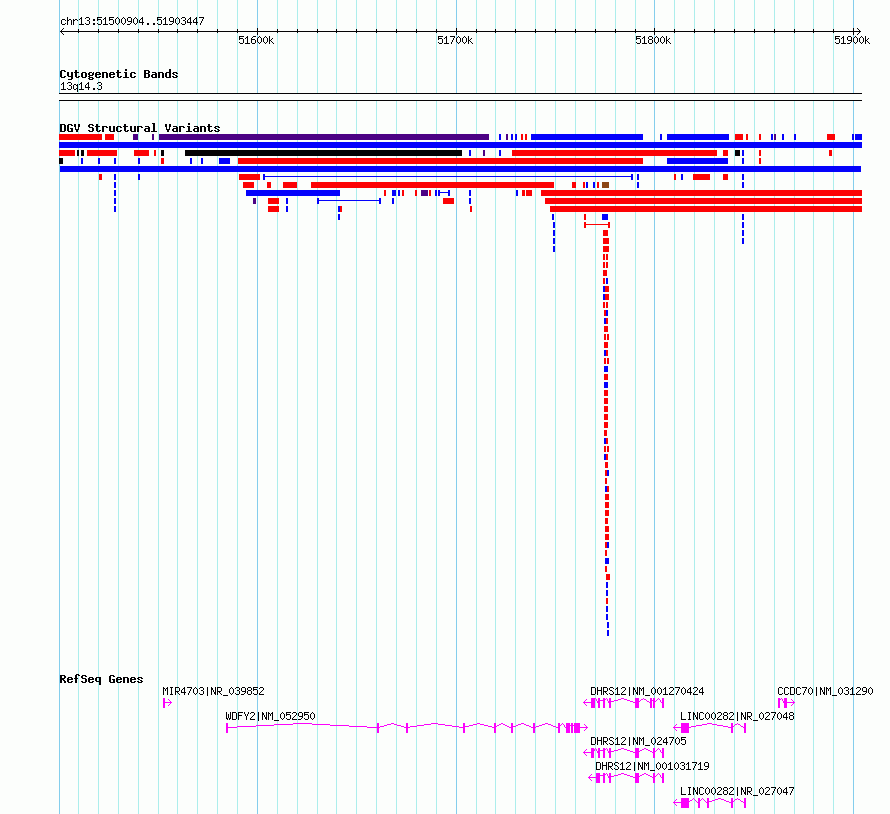Image resolution: width=890 pixels, height=814 pixels.
Task: Click the long purple variant bar
Action: point(324,137)
